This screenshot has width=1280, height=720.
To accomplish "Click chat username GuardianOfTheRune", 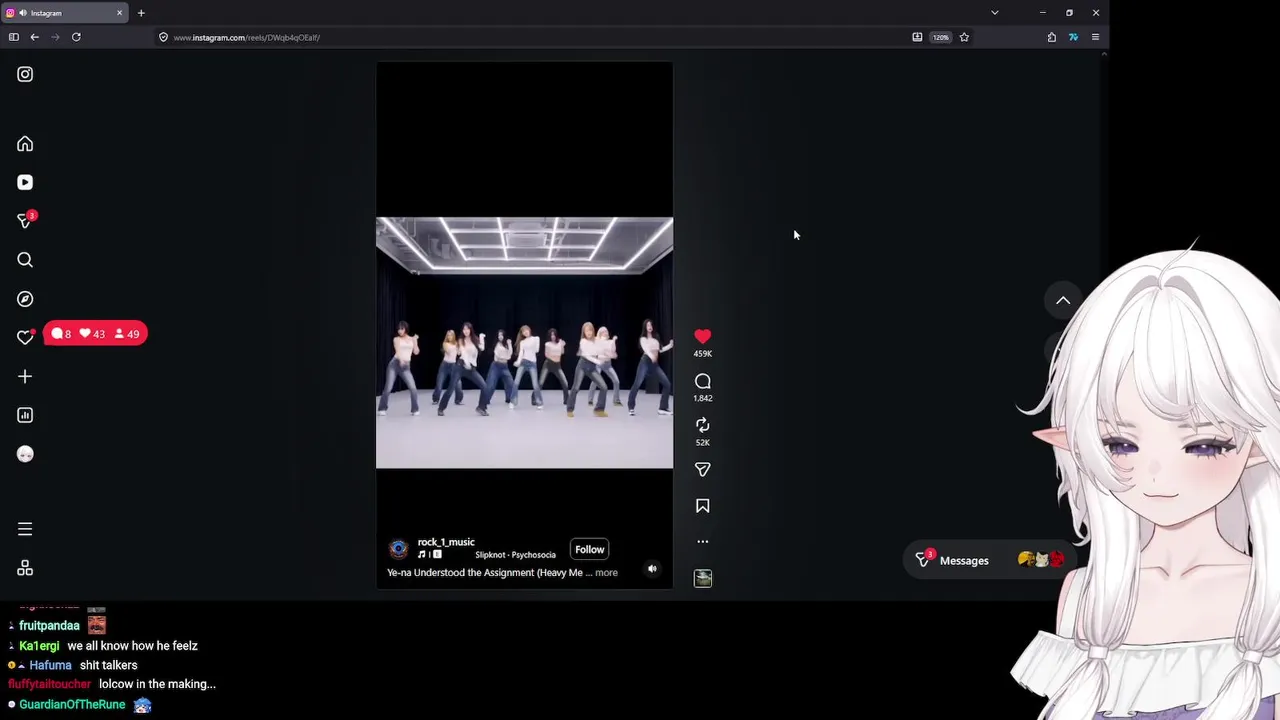I will 72,704.
